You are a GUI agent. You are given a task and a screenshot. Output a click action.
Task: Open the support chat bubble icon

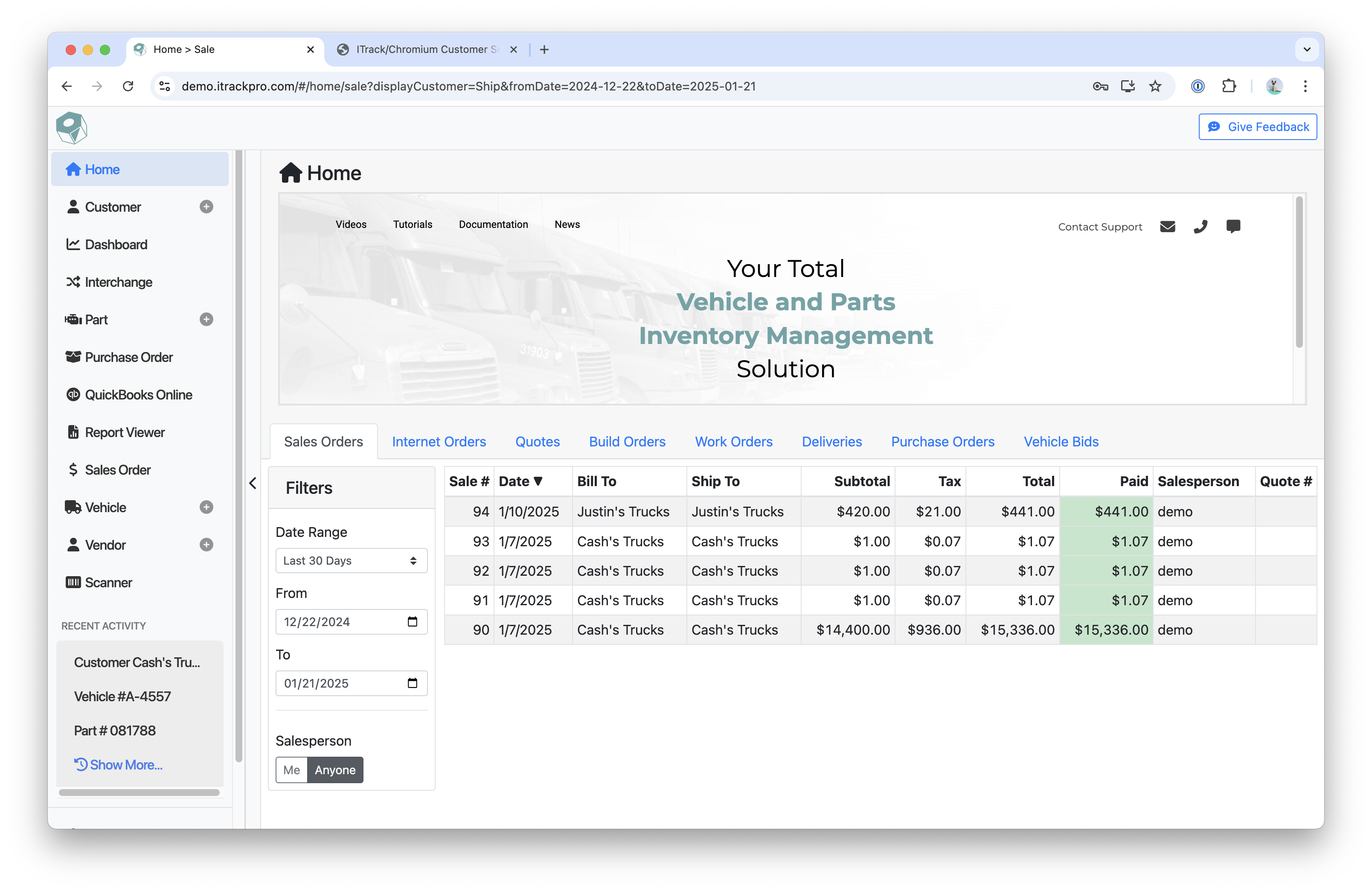point(1233,226)
